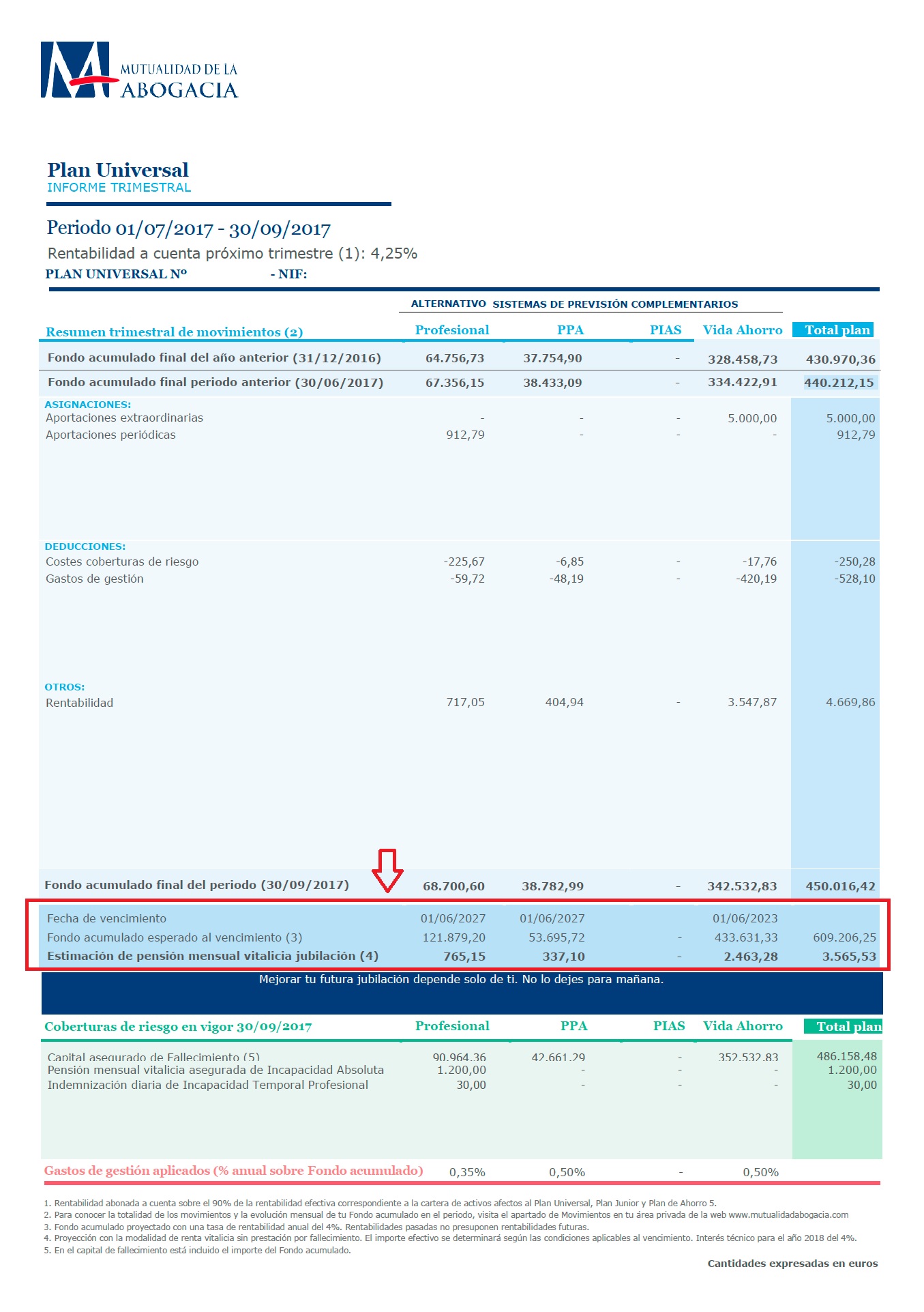Click the PPA column header in movimientos table
Viewport: 924px width, 1312px height.
570,330
